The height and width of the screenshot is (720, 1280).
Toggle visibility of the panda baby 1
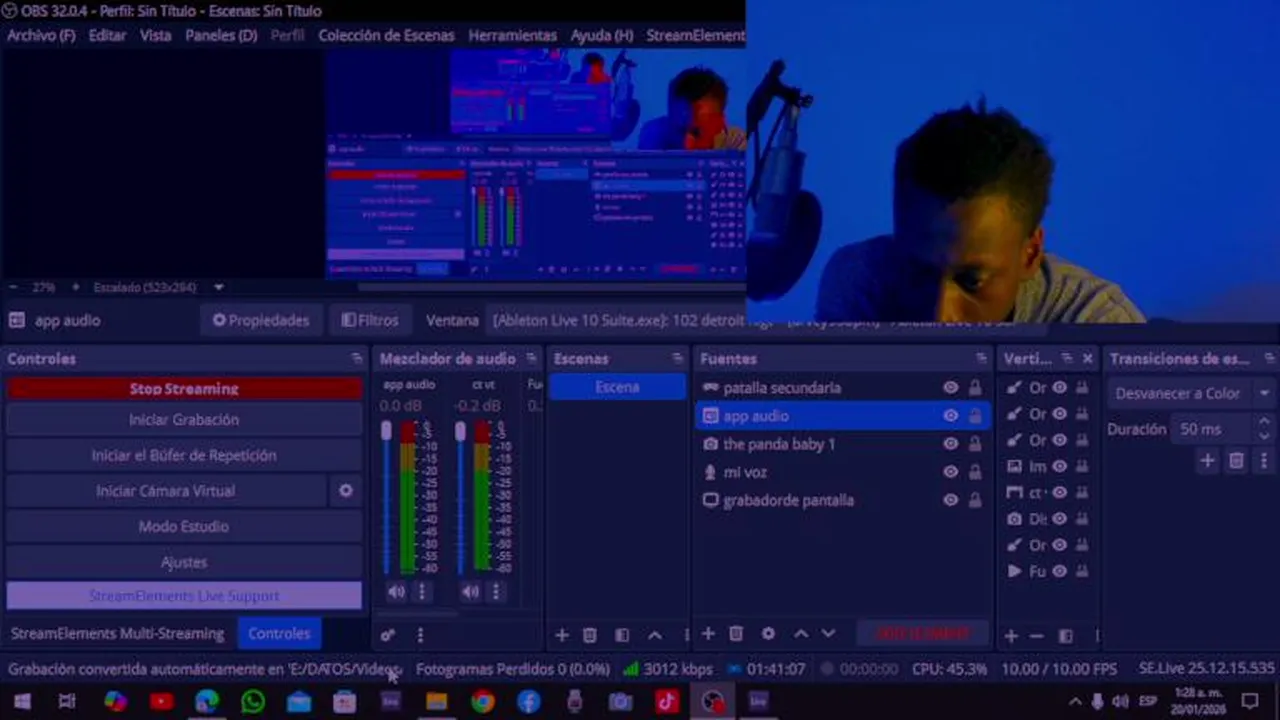950,444
